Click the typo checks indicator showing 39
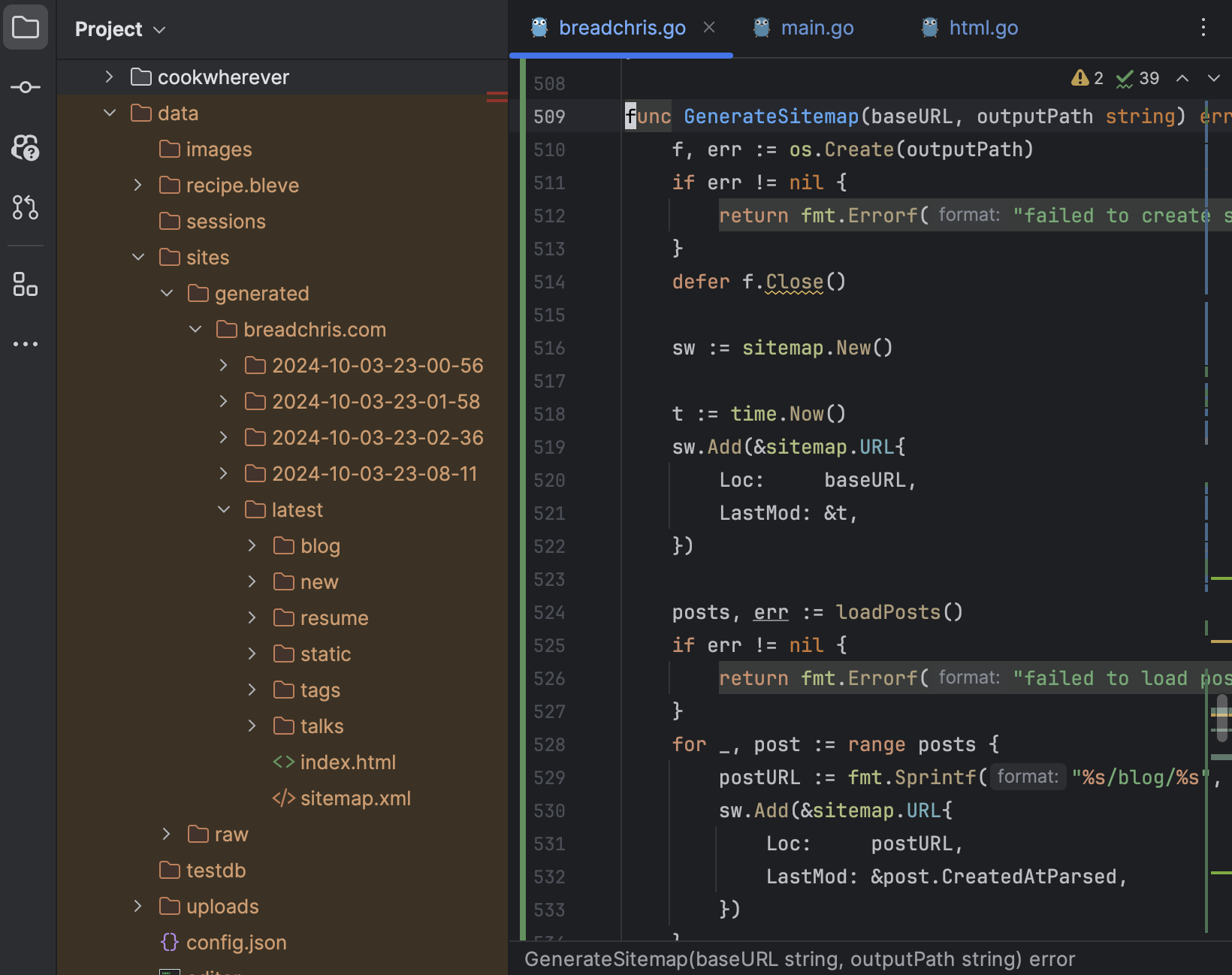This screenshot has width=1232, height=975. [x=1137, y=78]
